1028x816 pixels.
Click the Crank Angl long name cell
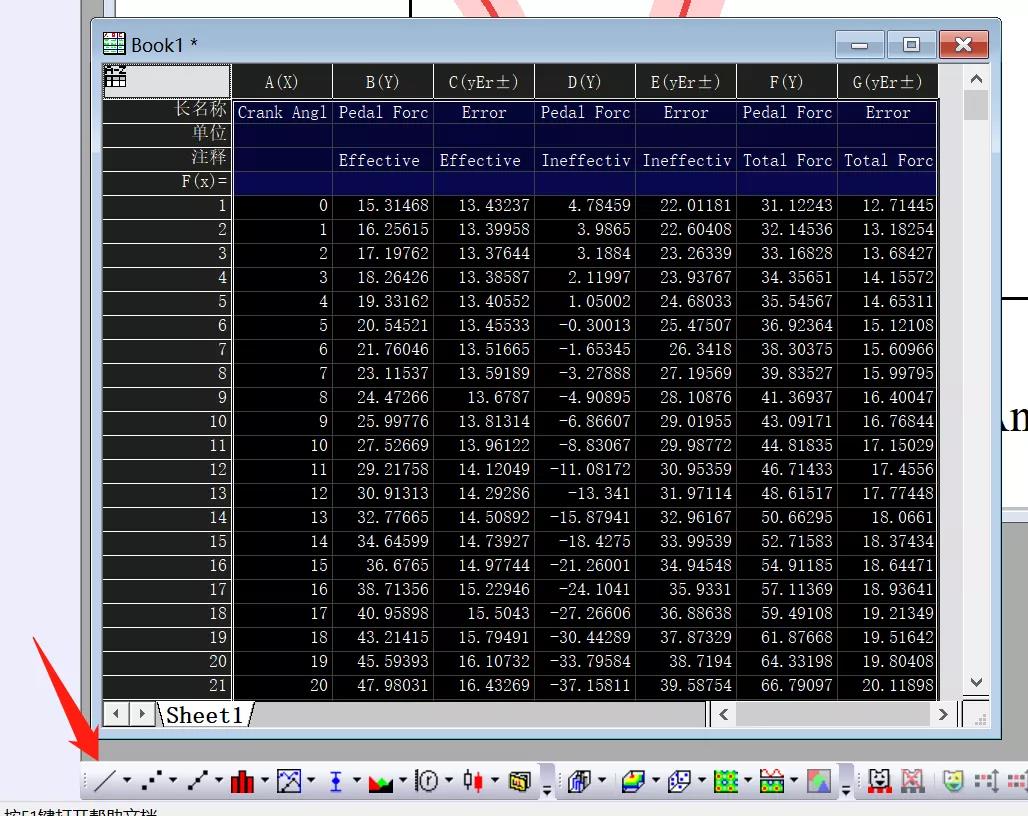pyautogui.click(x=283, y=112)
